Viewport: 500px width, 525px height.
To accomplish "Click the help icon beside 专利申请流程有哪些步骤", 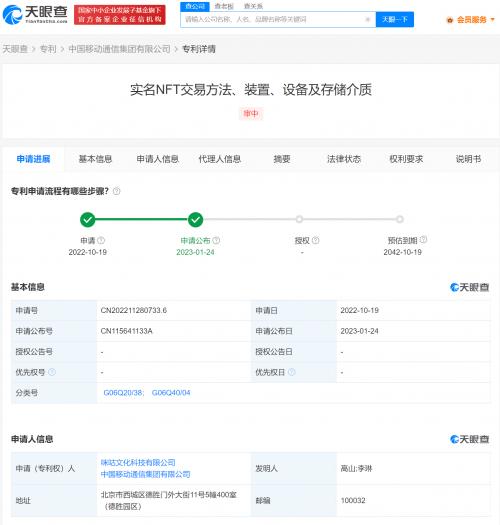I will click(117, 191).
